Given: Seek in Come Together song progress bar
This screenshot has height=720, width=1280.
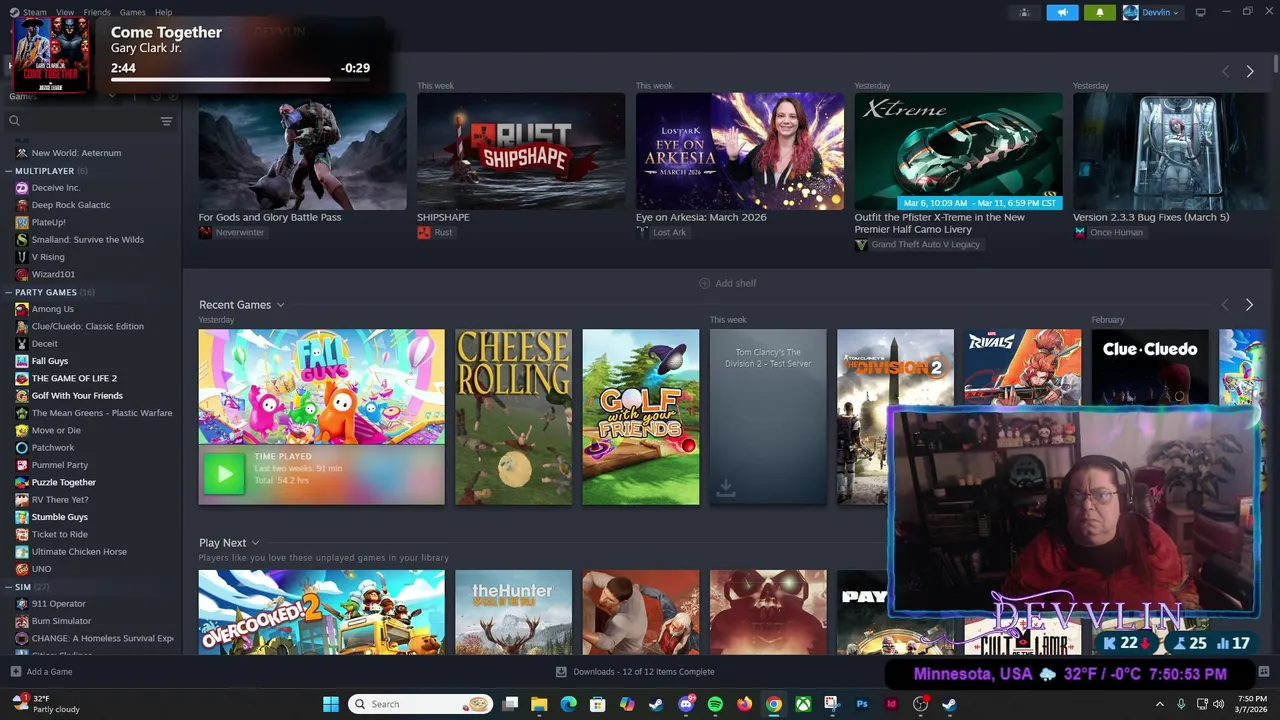Looking at the screenshot, I should coord(240,79).
